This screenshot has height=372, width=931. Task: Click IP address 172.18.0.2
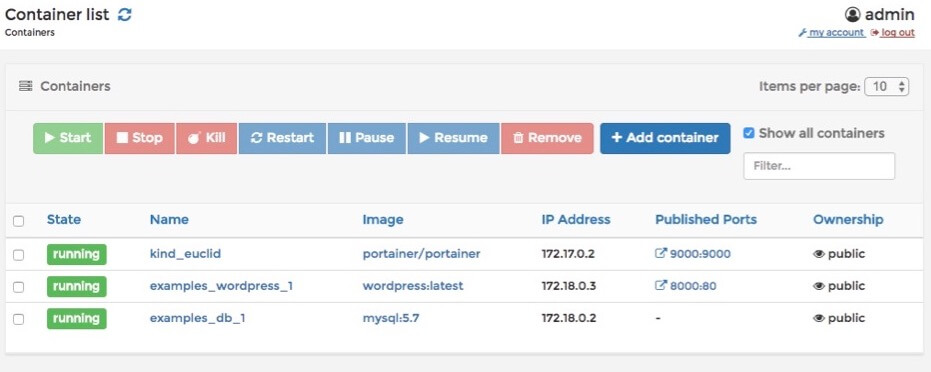pyautogui.click(x=569, y=318)
